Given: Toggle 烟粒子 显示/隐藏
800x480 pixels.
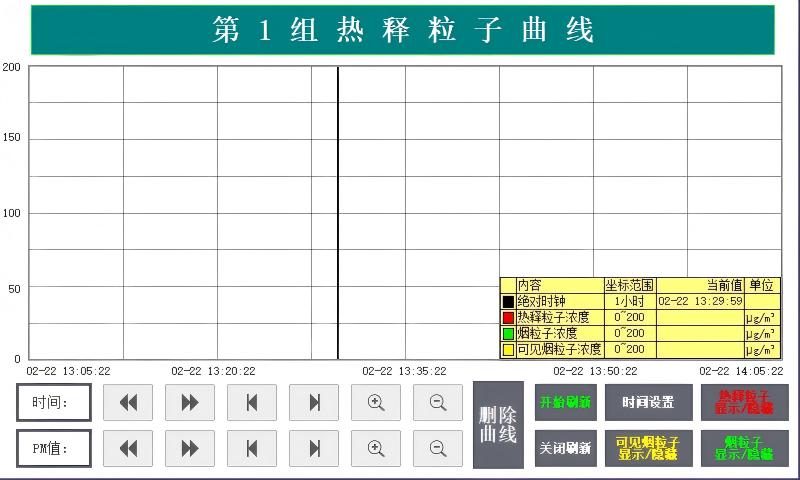Looking at the screenshot, I should [744, 448].
